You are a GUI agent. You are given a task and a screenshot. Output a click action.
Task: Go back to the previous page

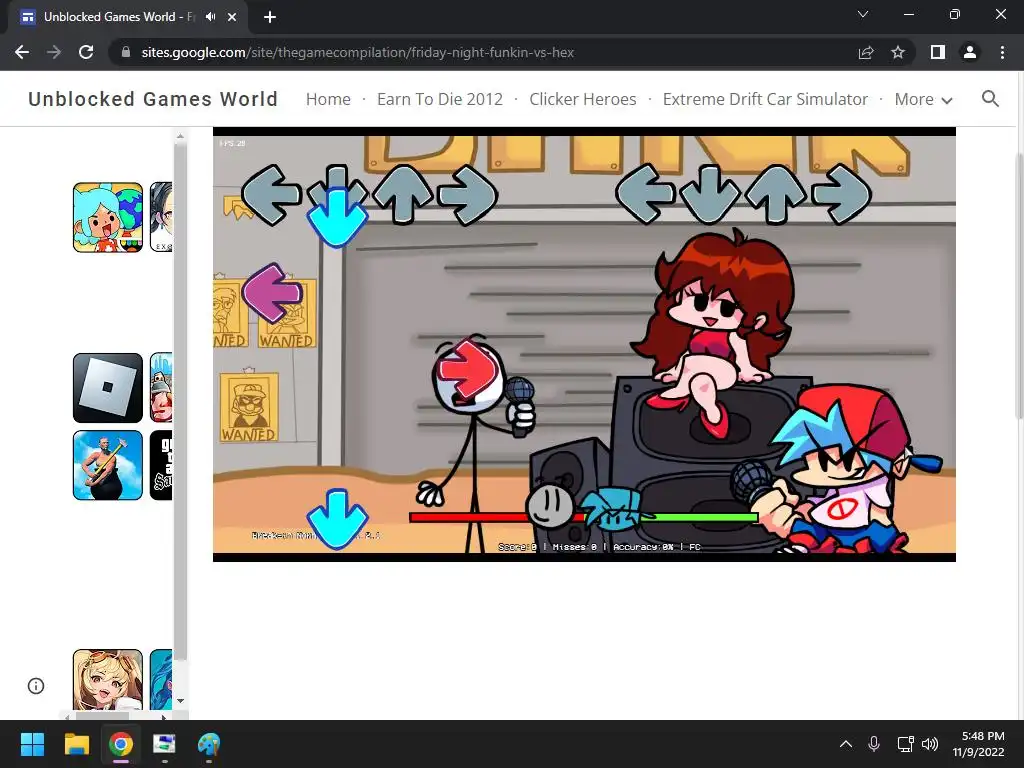[22, 52]
